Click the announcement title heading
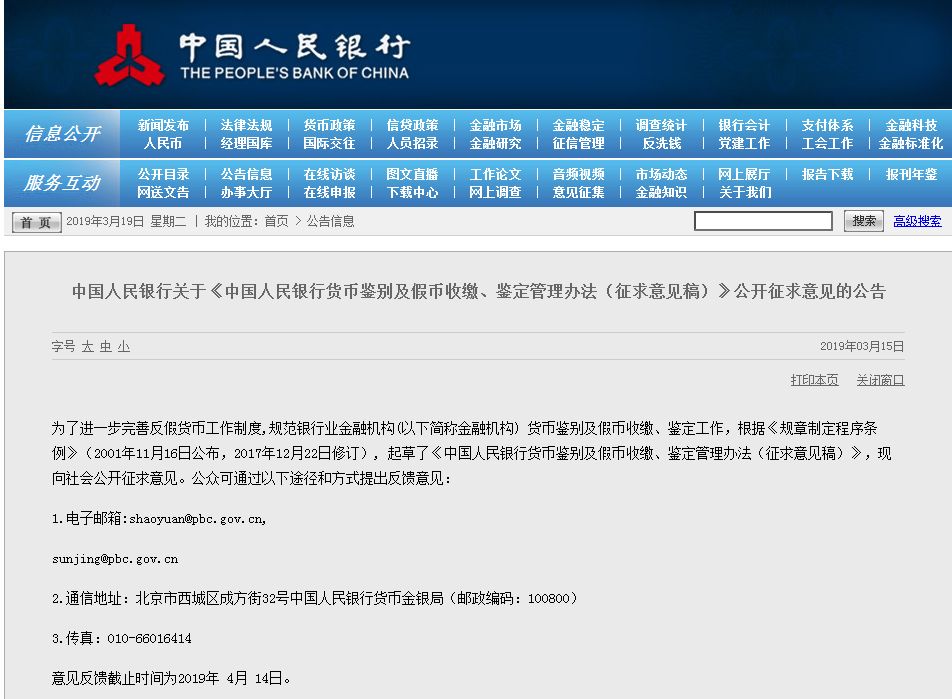The height and width of the screenshot is (699, 952). click(x=479, y=292)
